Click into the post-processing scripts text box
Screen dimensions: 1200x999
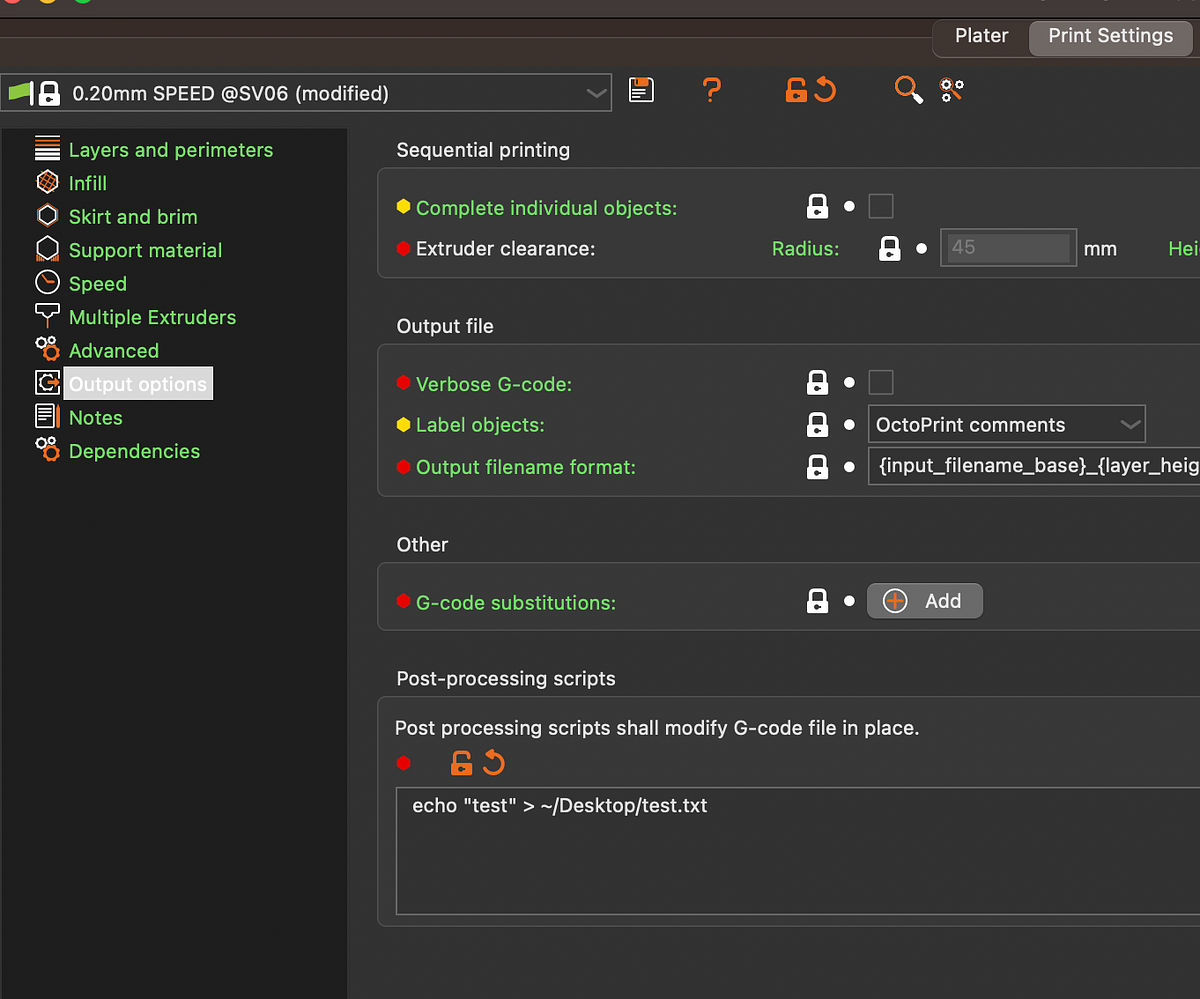[x=798, y=849]
